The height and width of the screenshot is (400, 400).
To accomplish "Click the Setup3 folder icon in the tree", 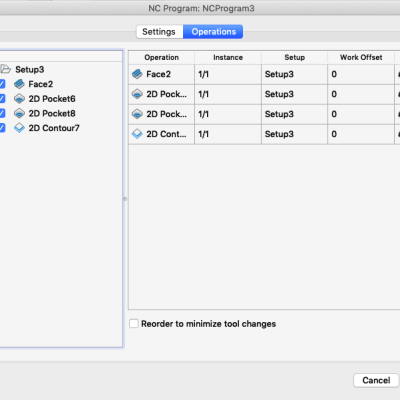I will (5, 69).
